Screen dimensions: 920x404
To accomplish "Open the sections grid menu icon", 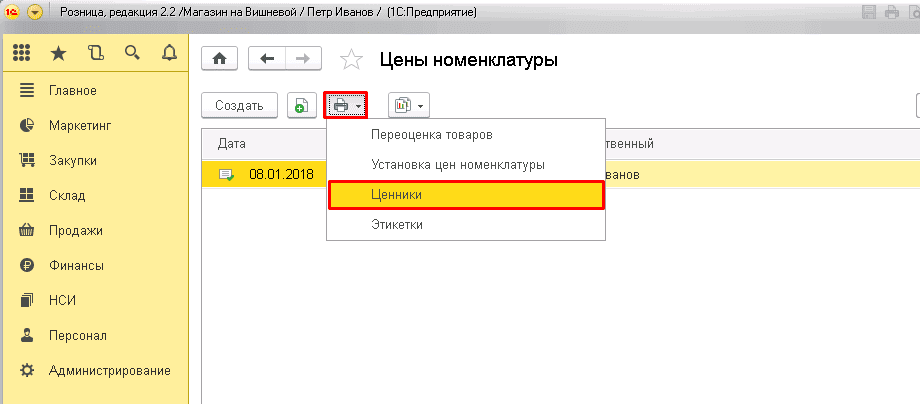I will click(x=21, y=54).
